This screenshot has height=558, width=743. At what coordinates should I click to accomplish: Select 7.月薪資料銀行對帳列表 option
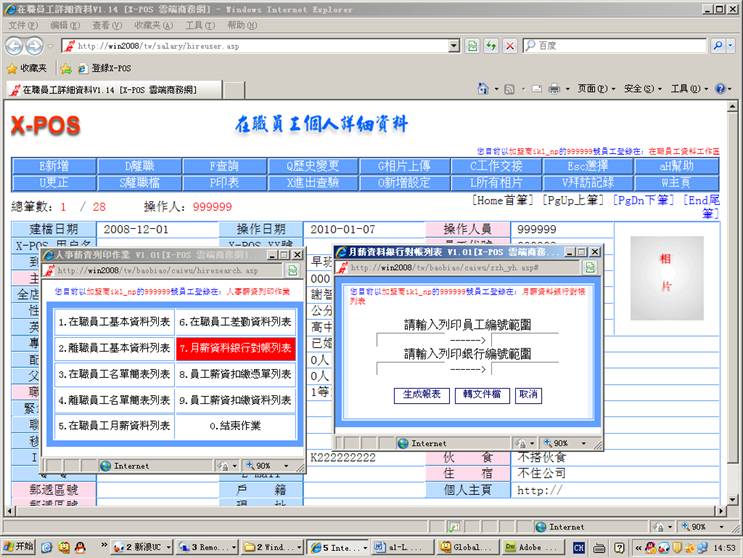(x=235, y=348)
